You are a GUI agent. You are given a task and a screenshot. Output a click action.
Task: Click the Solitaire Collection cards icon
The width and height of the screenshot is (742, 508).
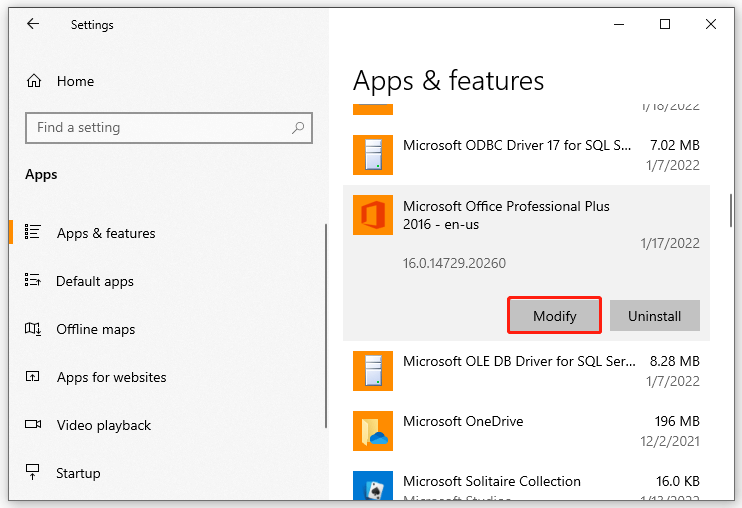[373, 485]
